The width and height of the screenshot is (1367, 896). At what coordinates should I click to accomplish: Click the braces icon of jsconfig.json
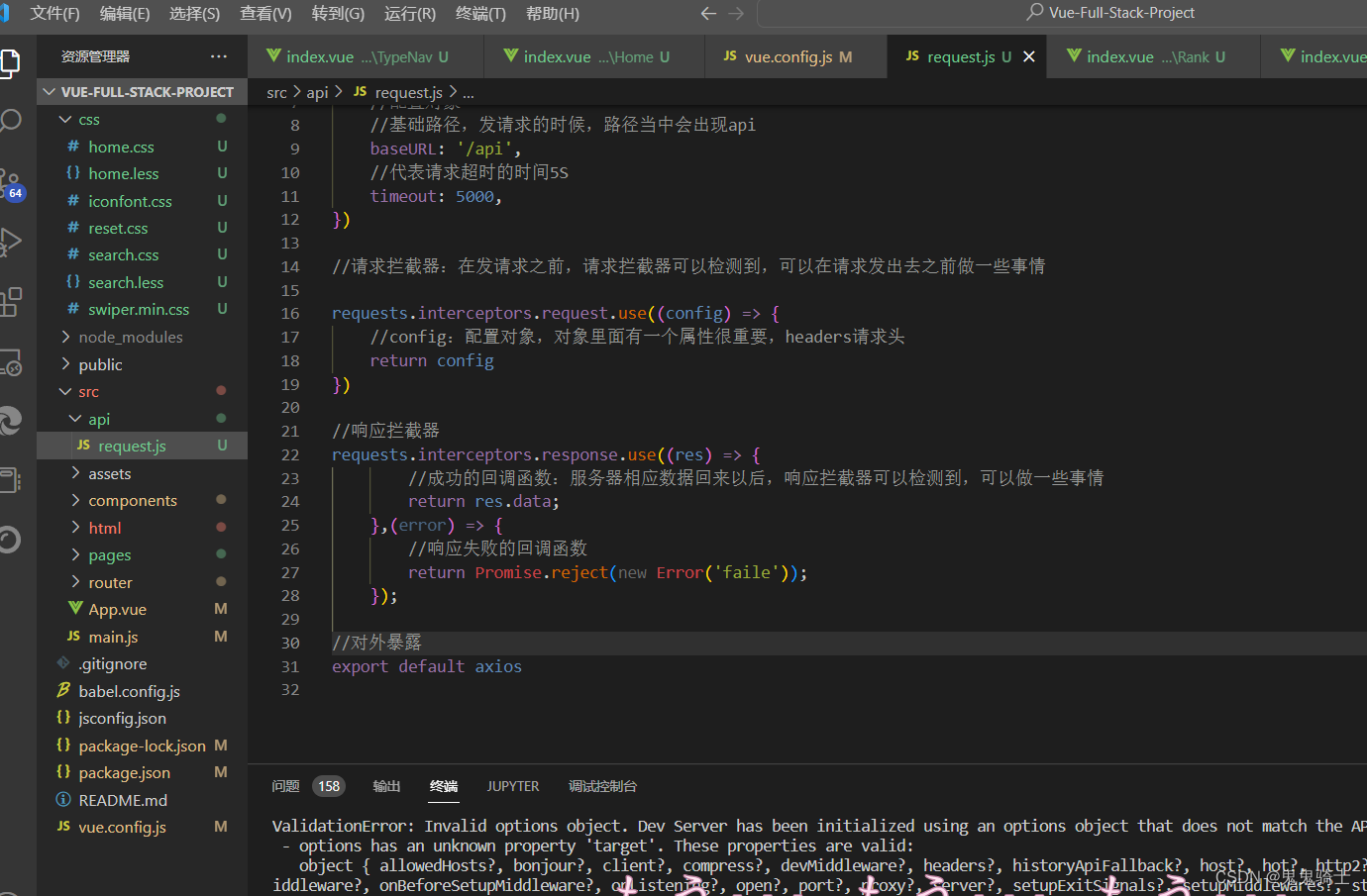pos(63,717)
